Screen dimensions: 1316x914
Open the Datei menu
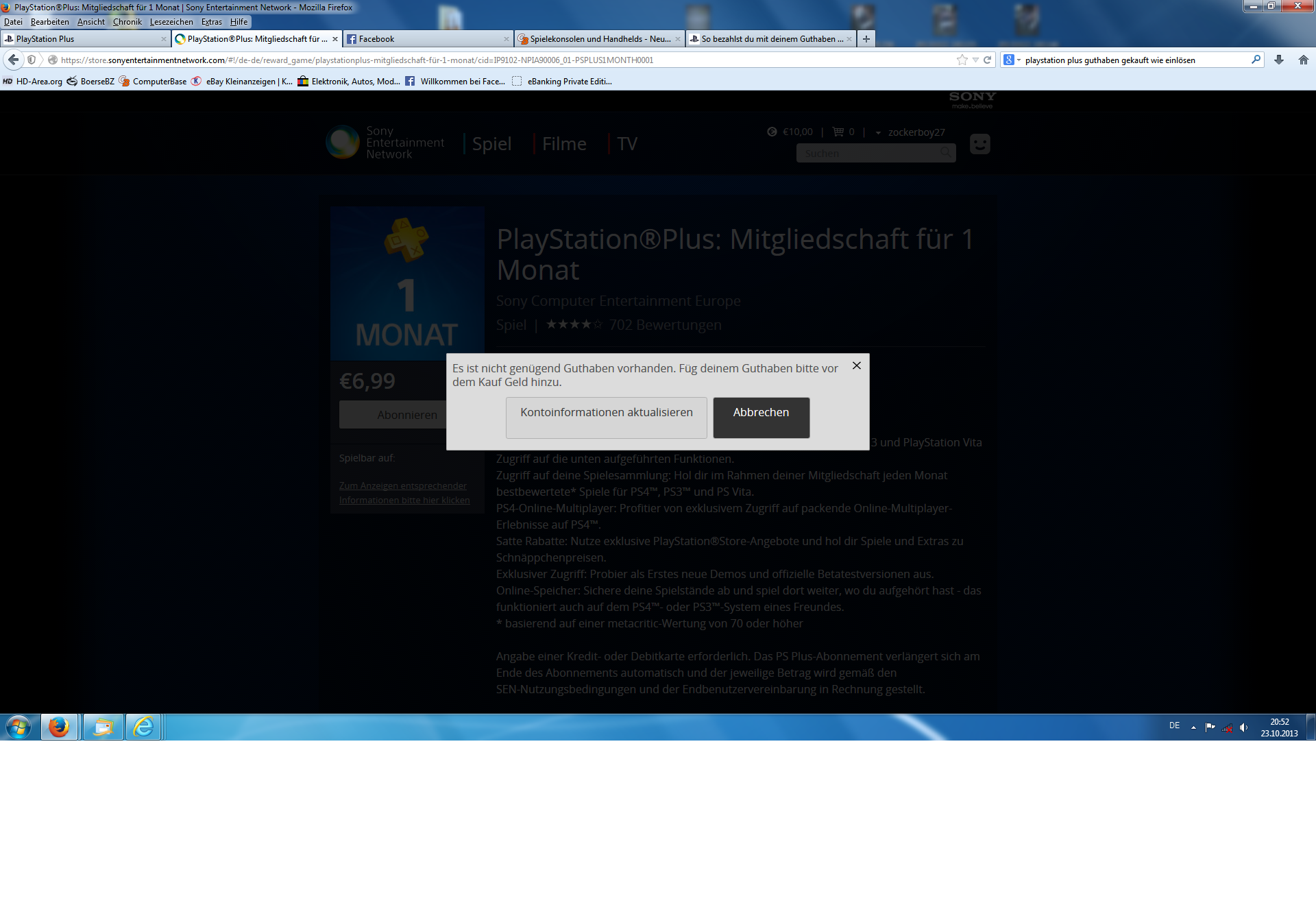[13, 22]
